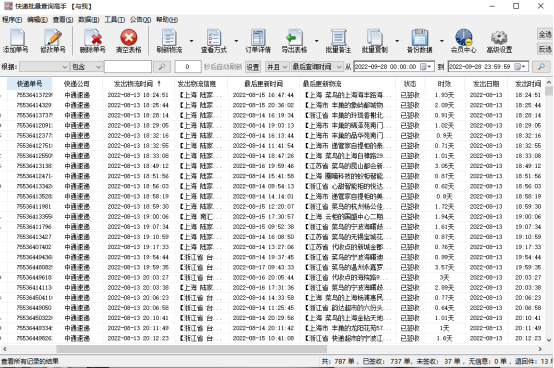Sort by the 最后更新时间 column header

(263, 84)
